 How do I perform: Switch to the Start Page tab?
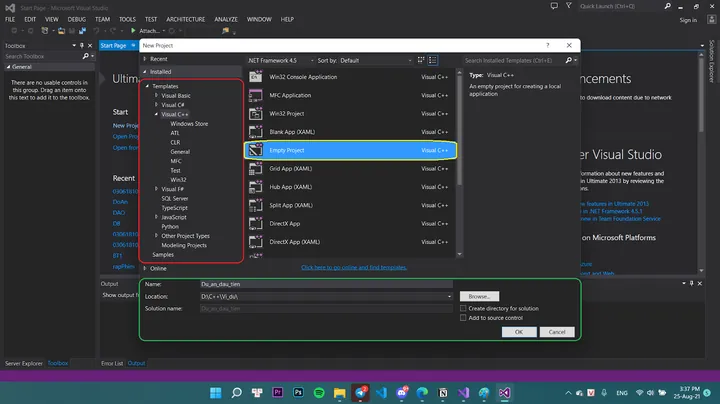click(113, 45)
